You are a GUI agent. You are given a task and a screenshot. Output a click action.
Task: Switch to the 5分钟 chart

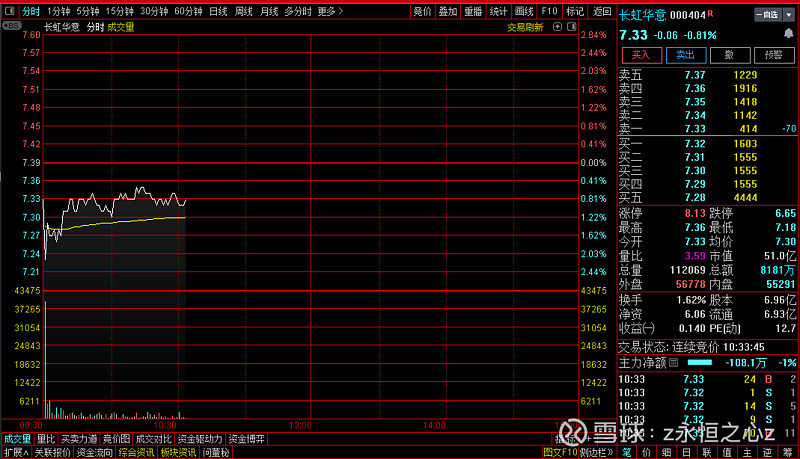point(88,11)
